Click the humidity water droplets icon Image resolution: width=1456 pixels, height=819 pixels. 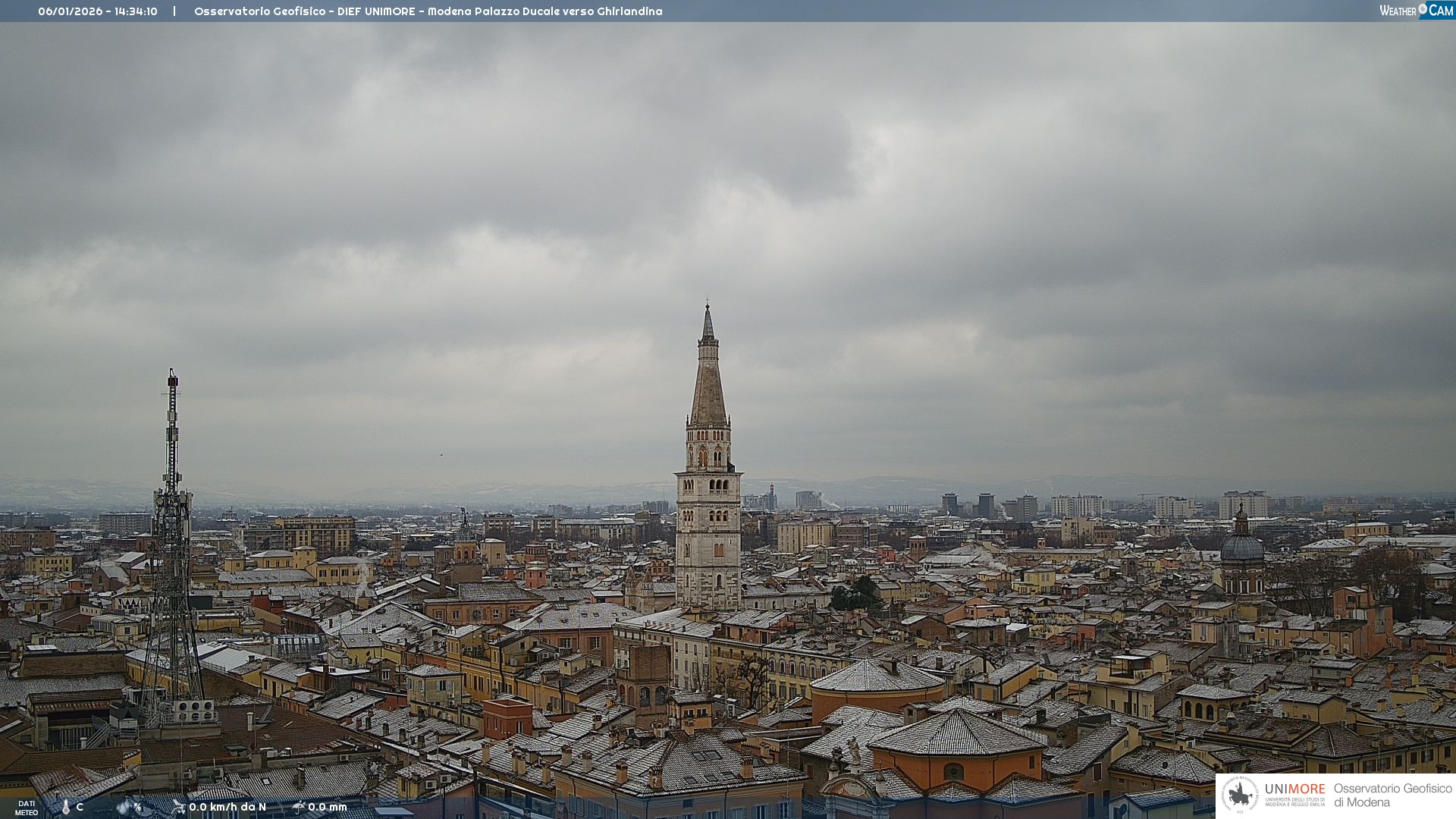[x=124, y=808]
